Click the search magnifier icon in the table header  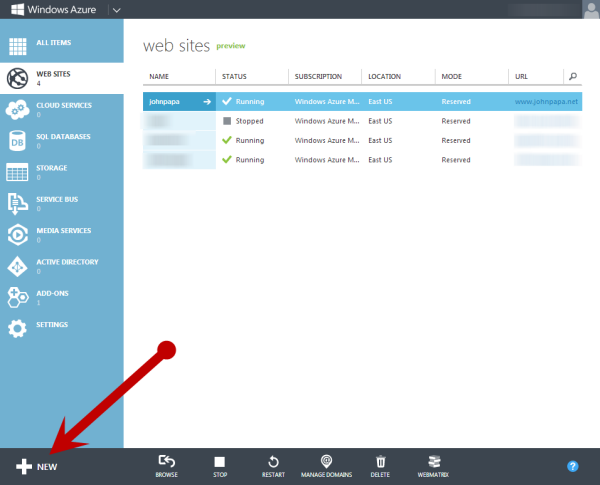(x=573, y=76)
